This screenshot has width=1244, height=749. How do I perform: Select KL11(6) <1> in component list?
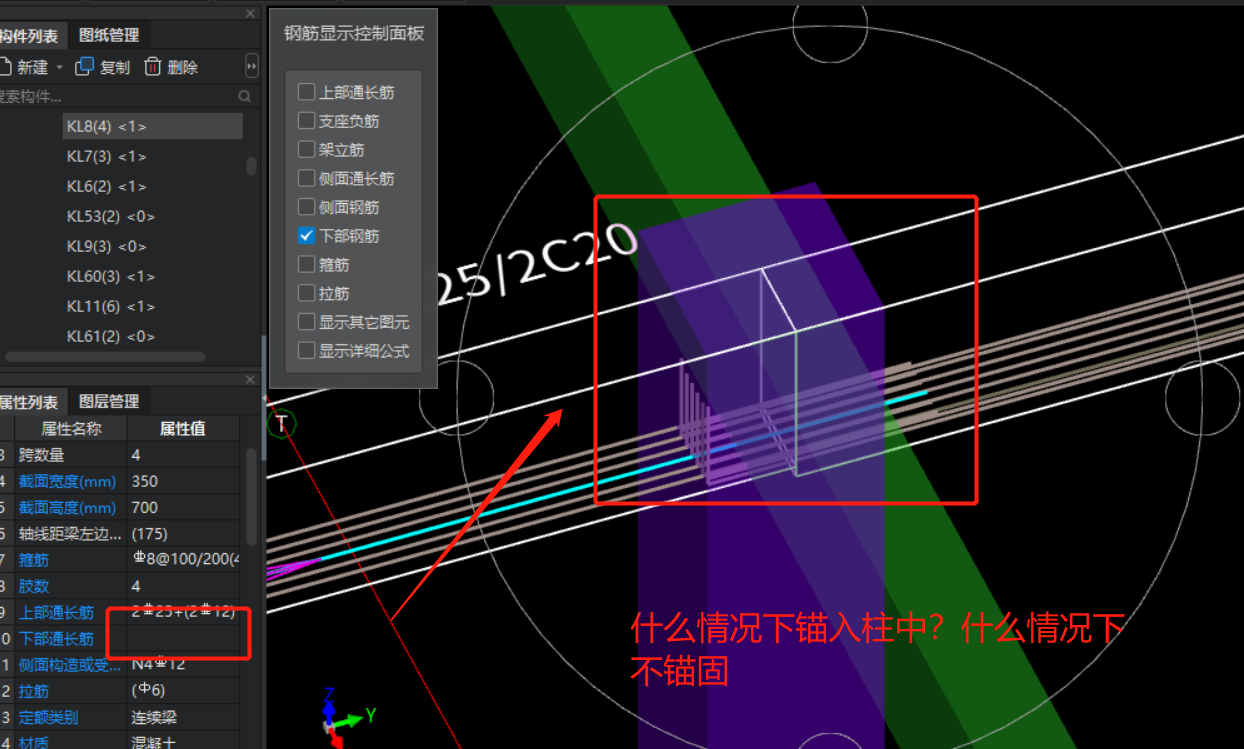111,306
